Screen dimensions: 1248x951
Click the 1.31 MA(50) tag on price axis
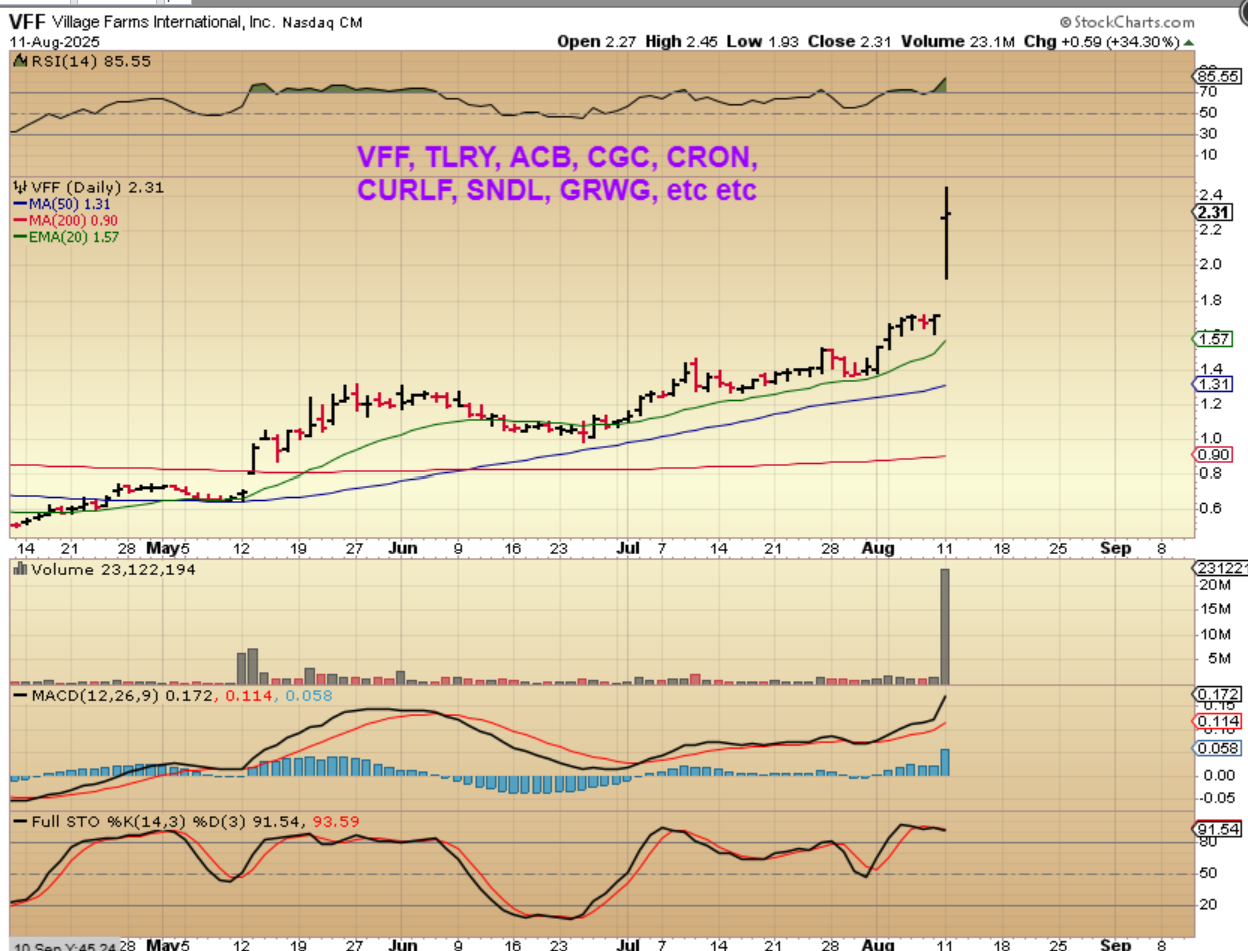(x=1214, y=384)
